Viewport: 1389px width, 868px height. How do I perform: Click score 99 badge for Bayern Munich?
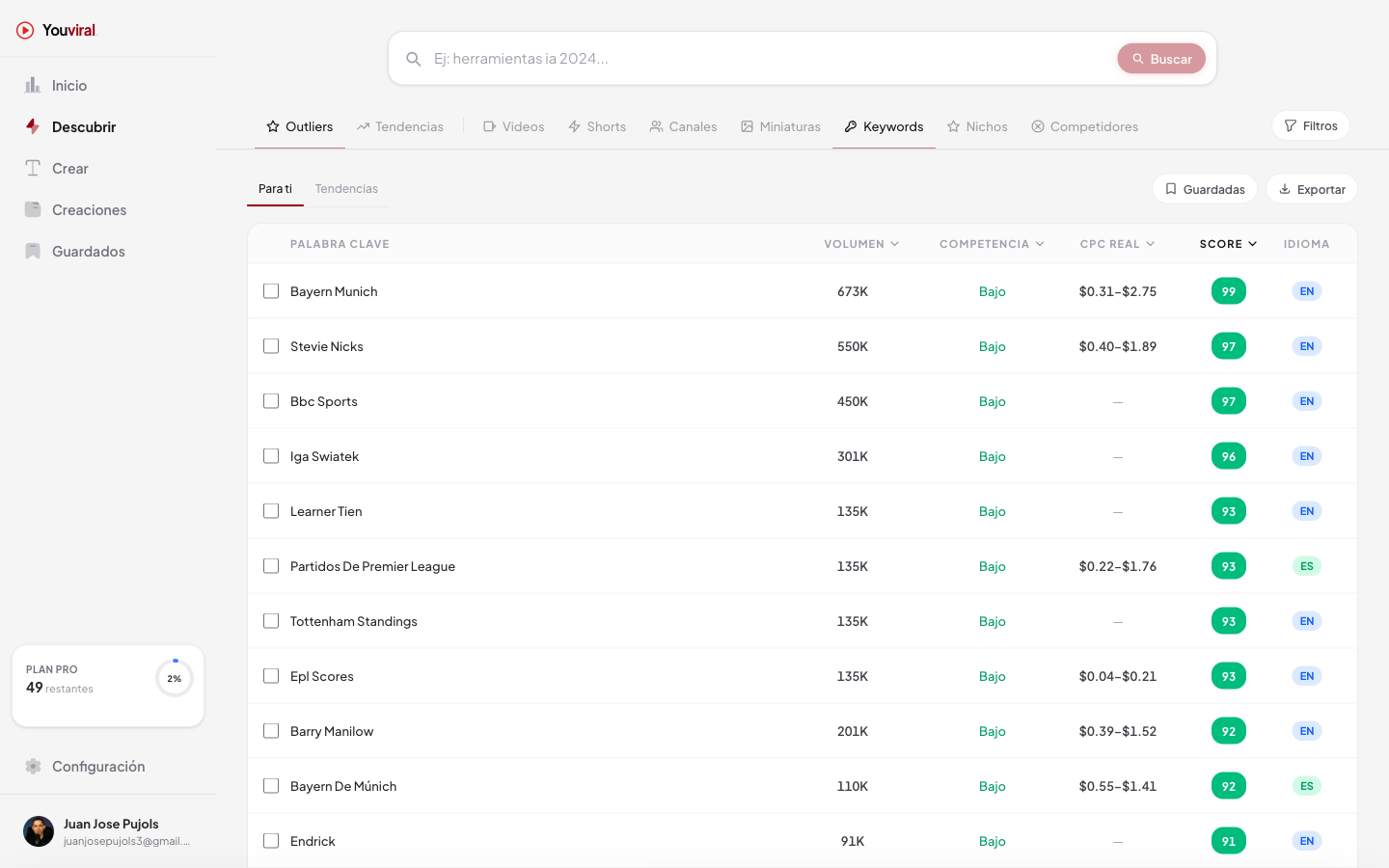(x=1228, y=291)
